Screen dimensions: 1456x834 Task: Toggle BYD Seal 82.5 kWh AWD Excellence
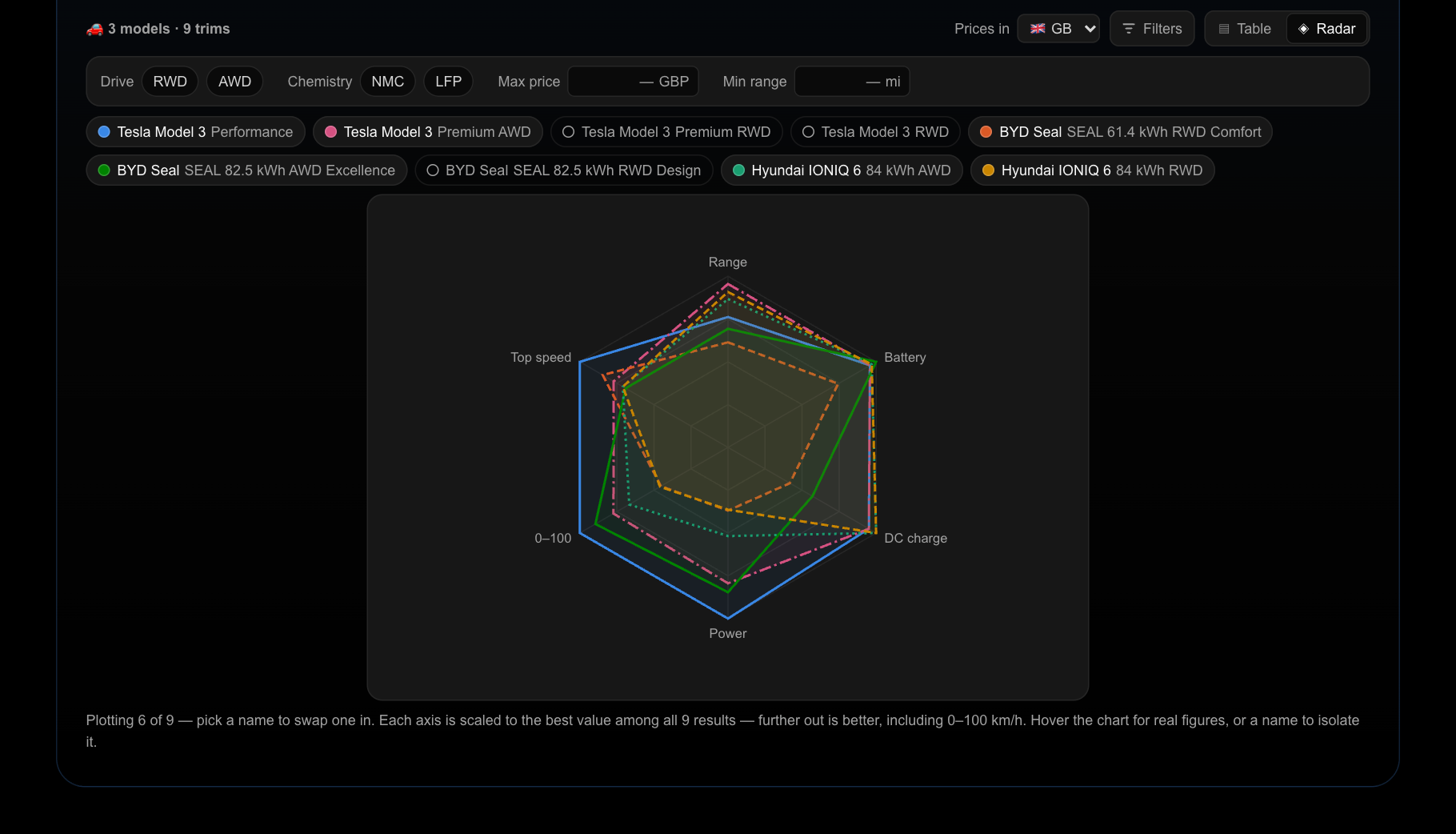[247, 170]
